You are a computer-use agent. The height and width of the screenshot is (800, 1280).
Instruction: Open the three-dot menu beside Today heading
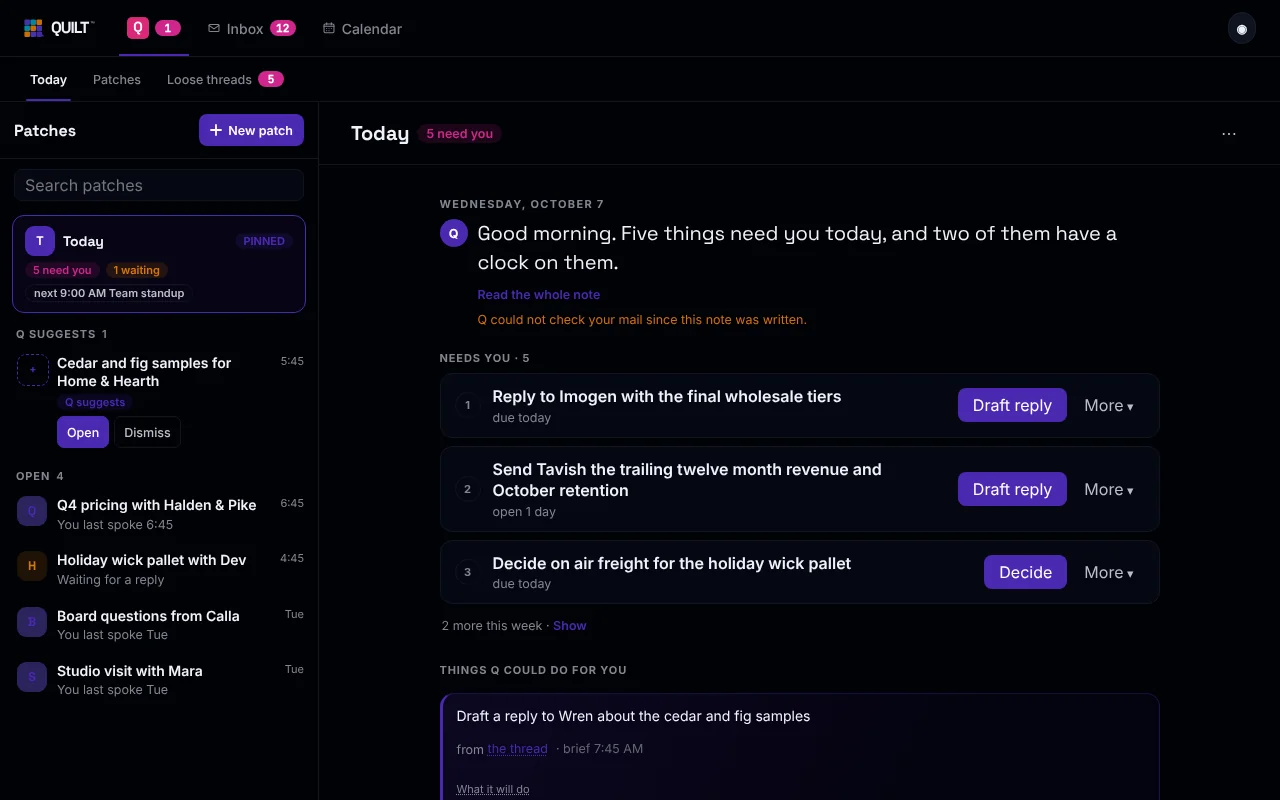1229,133
